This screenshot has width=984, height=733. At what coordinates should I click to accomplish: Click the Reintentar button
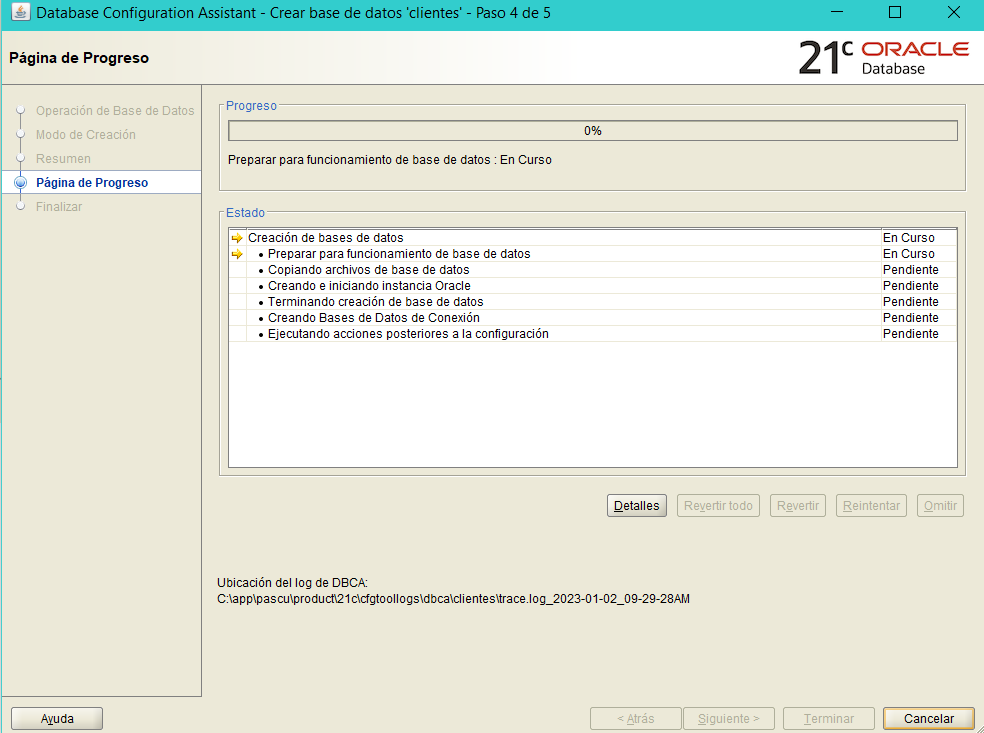pos(871,506)
